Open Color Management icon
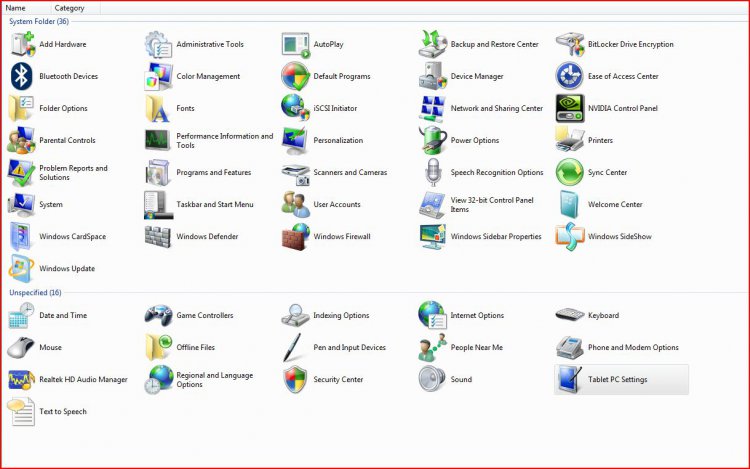Screen dimensions: 750x469 pyautogui.click(x=158, y=76)
